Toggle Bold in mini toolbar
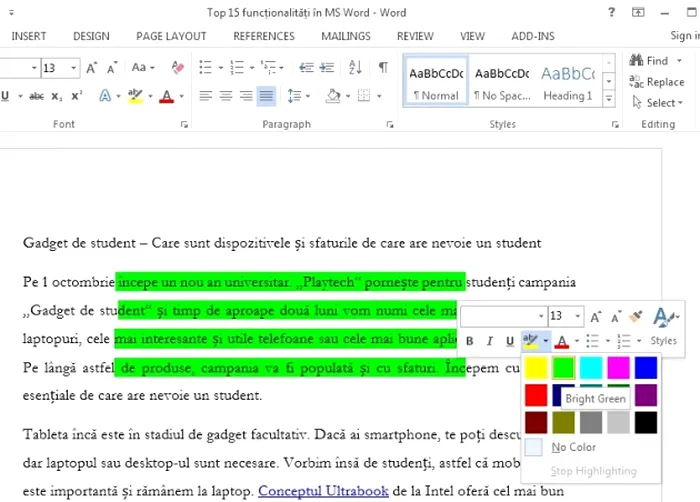 coord(470,341)
